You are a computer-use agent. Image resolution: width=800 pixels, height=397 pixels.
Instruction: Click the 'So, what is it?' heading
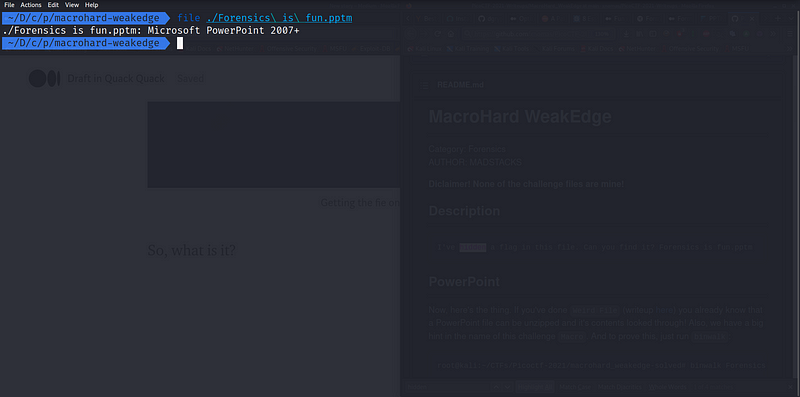click(192, 251)
